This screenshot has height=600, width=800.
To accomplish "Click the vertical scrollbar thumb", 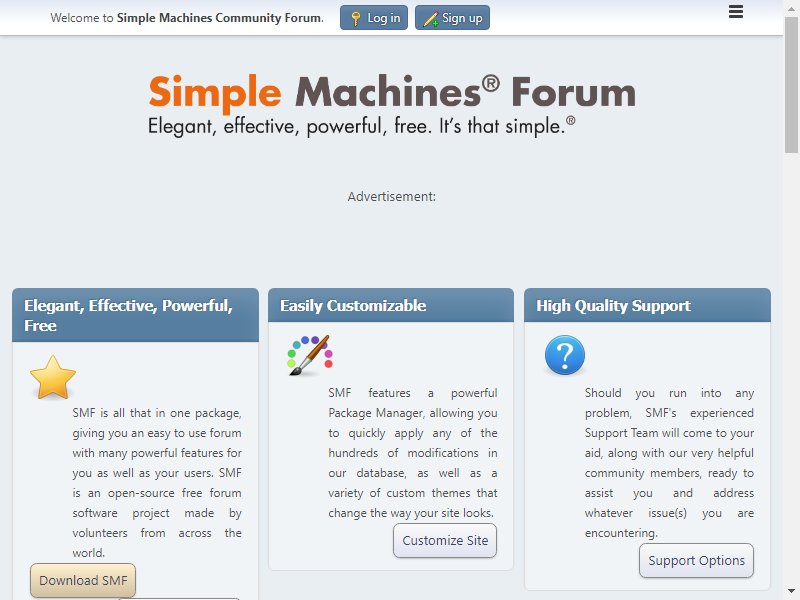I will click(791, 84).
